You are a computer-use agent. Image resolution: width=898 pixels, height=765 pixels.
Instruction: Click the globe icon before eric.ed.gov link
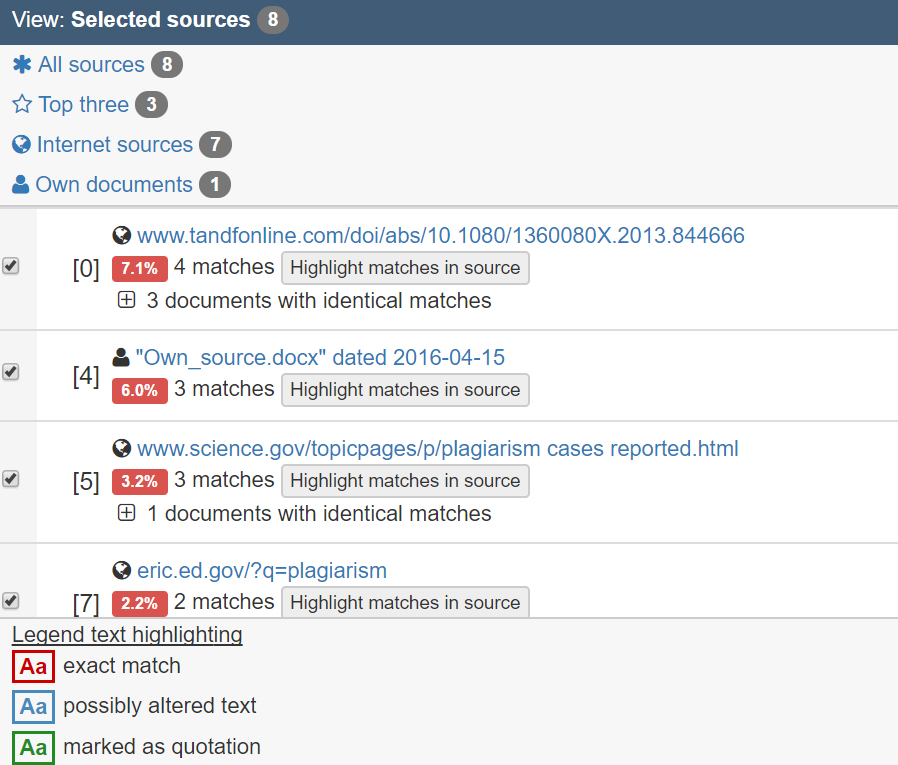[x=121, y=570]
